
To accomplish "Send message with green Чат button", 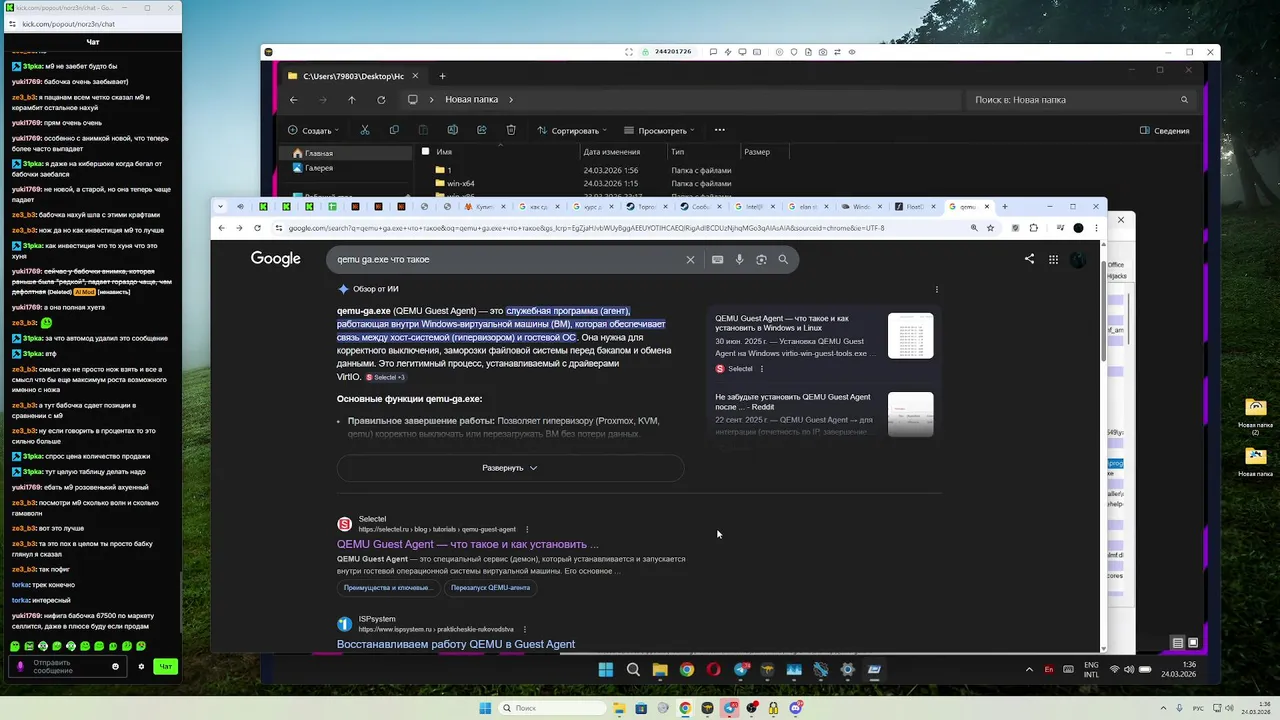I will pos(166,666).
